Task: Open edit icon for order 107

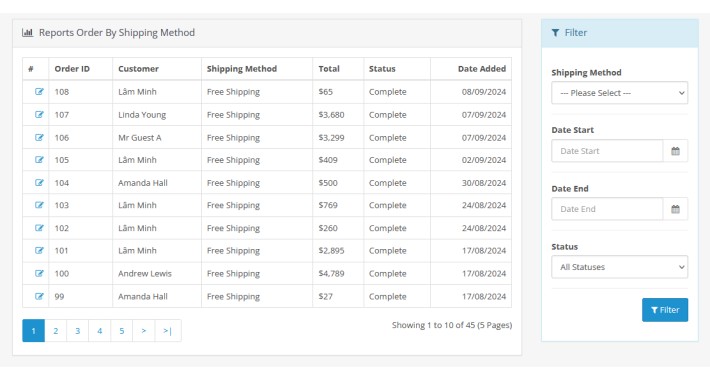Action: point(39,115)
